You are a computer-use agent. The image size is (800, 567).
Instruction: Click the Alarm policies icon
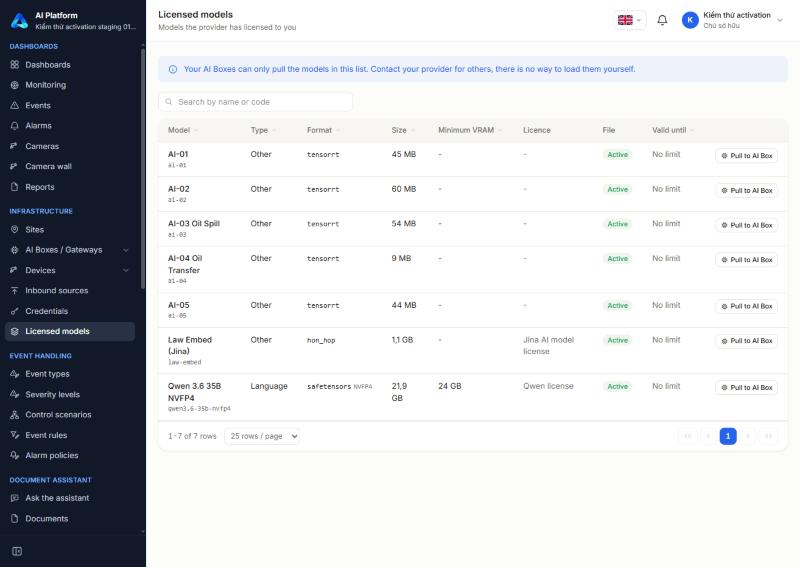pyautogui.click(x=14, y=455)
